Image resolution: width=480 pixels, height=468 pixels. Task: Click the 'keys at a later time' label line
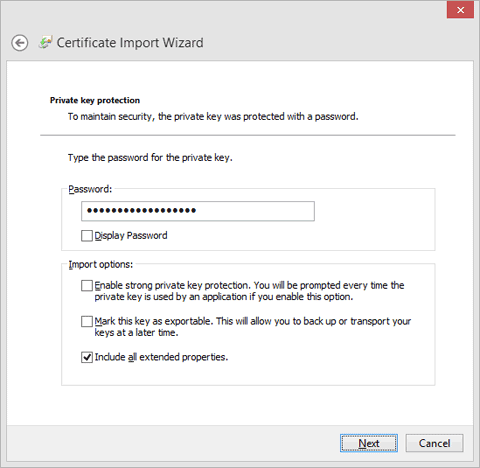tap(136, 333)
